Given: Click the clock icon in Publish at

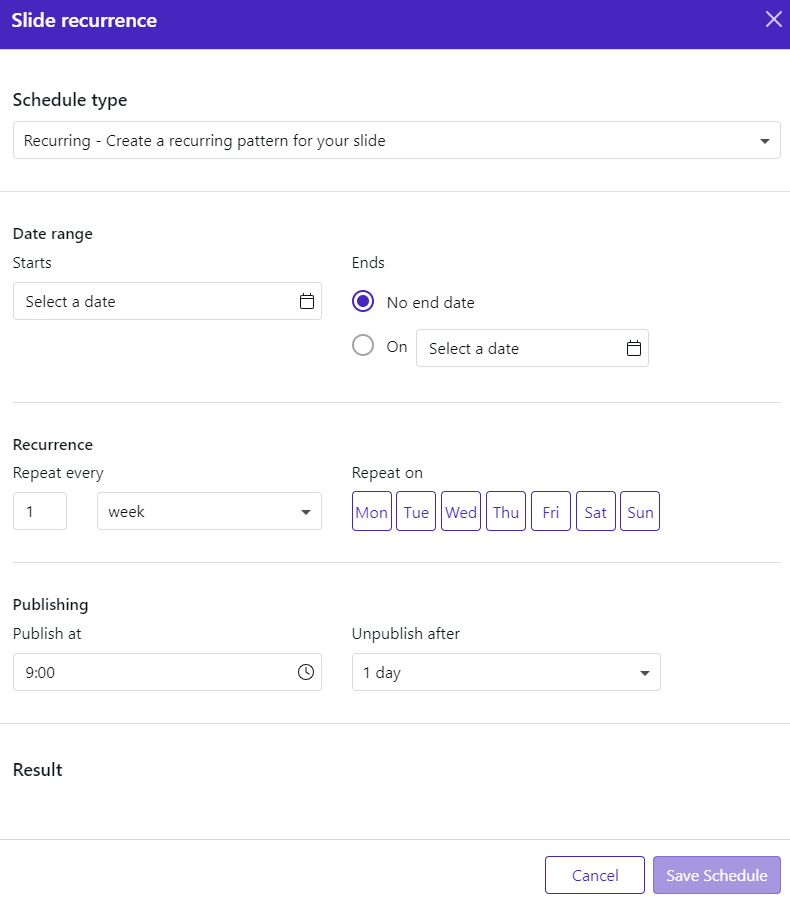Looking at the screenshot, I should 306,672.
